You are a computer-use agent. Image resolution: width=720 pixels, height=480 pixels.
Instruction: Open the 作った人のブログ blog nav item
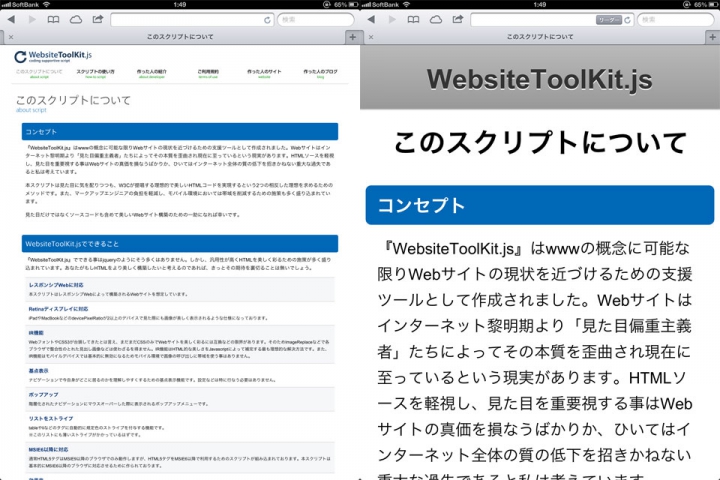(x=321, y=73)
